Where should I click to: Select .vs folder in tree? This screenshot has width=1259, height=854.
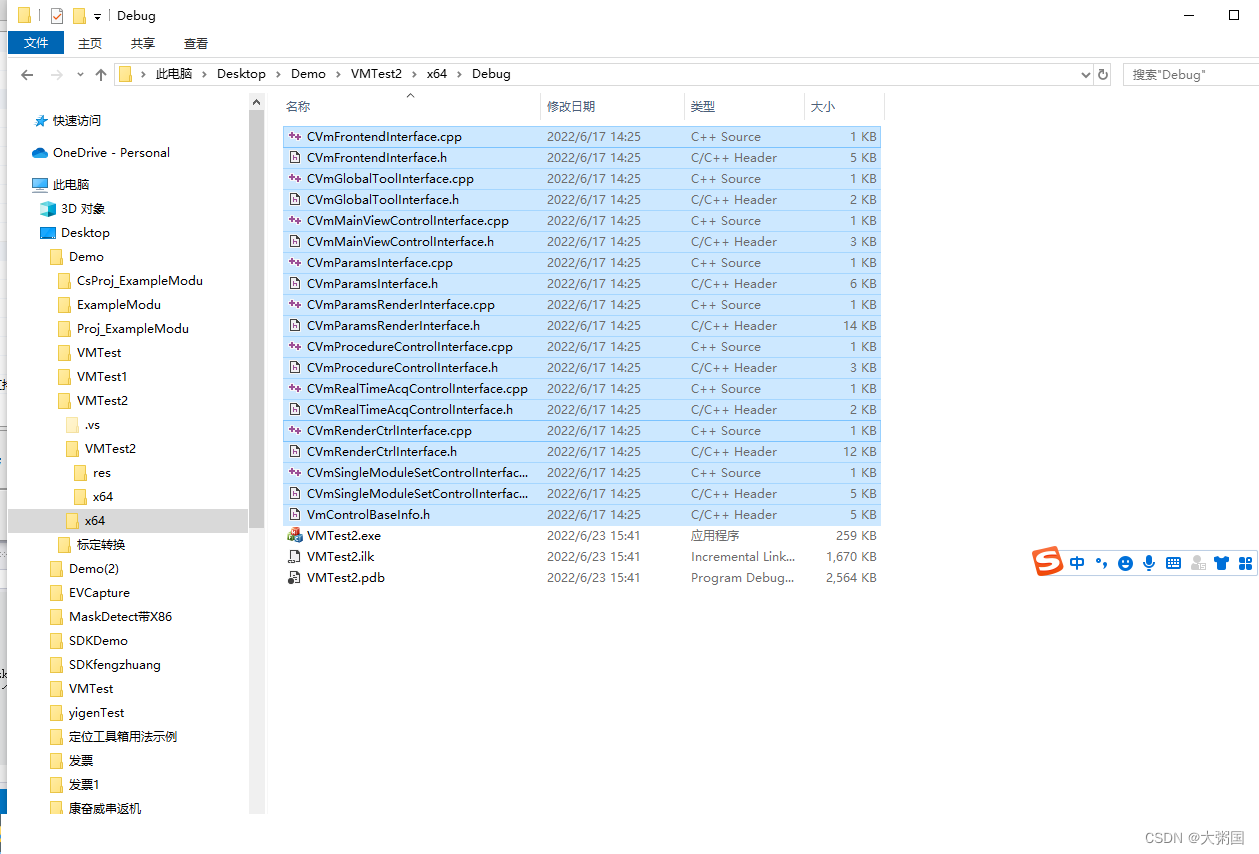pos(92,425)
